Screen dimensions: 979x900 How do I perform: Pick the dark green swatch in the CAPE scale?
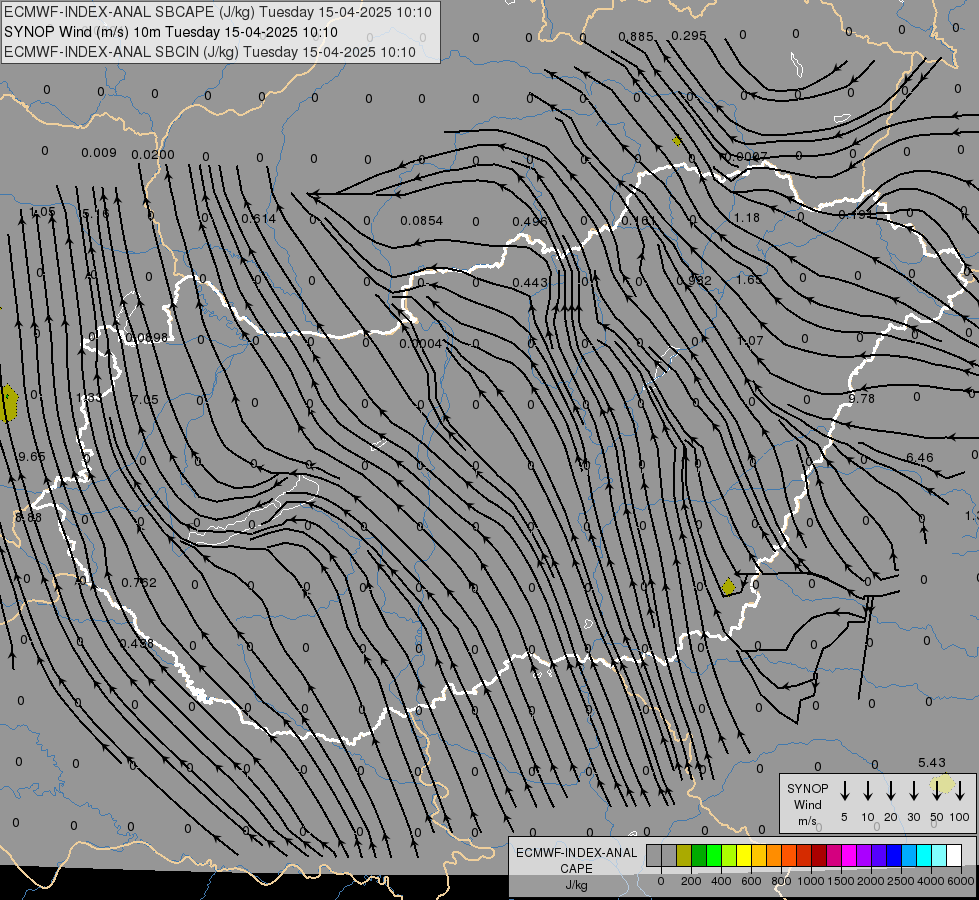tap(699, 855)
